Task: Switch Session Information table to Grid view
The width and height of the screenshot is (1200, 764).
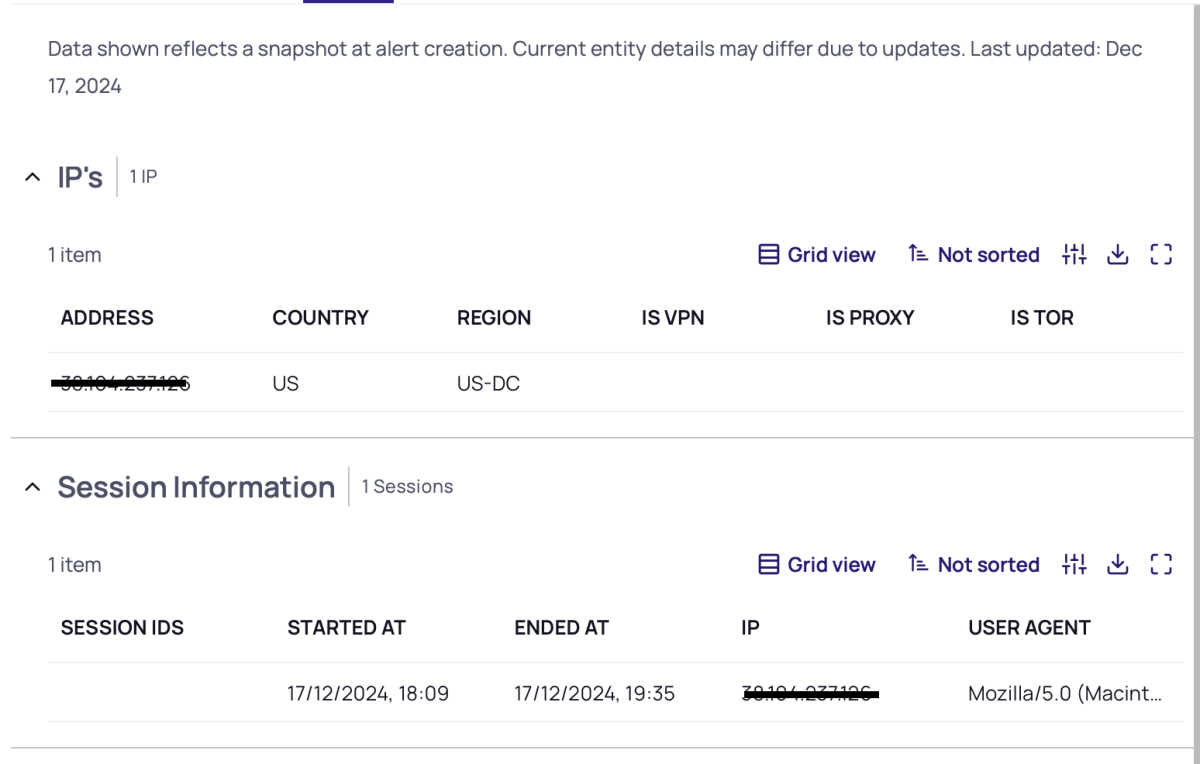Action: [x=817, y=565]
